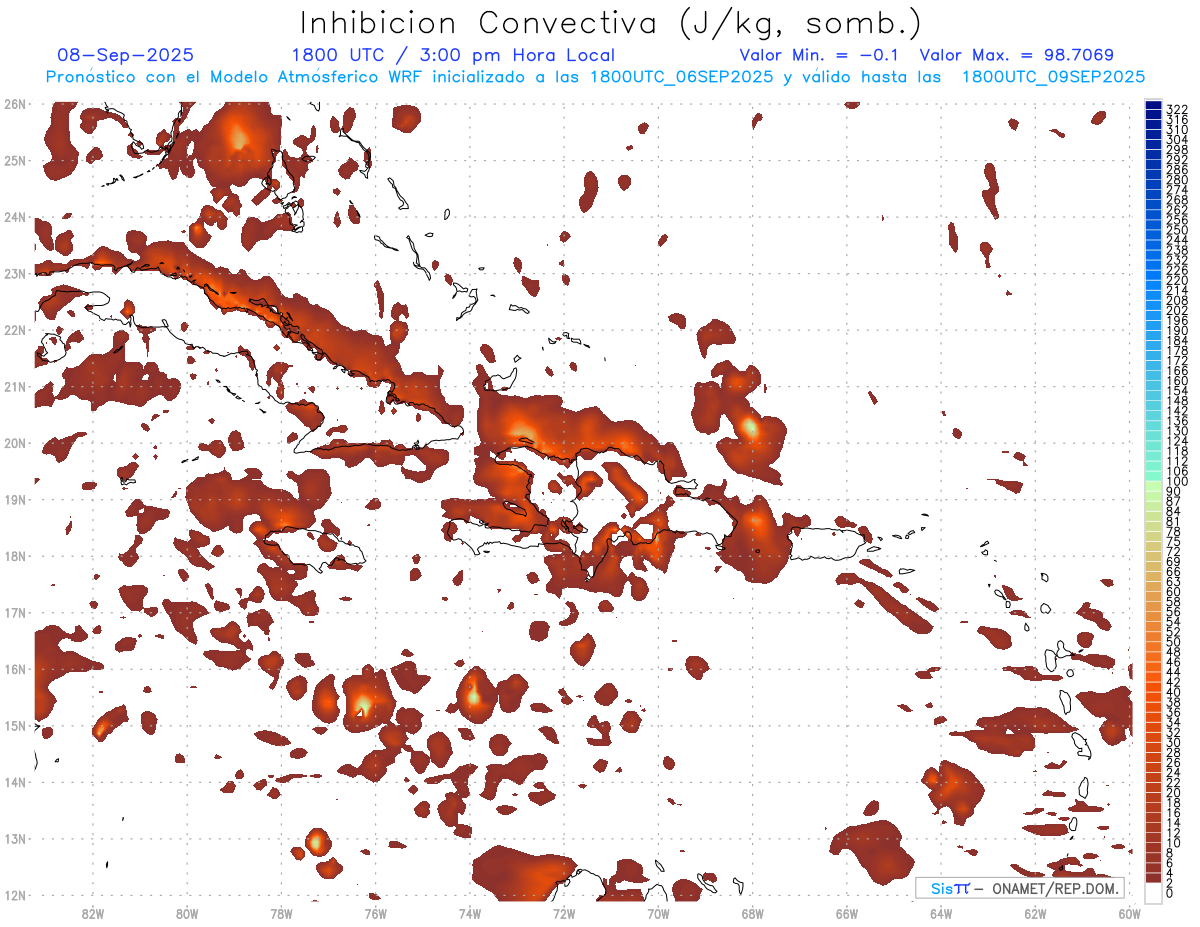Click the 22N latitude label
This screenshot has height=927, width=1200.
15,330
